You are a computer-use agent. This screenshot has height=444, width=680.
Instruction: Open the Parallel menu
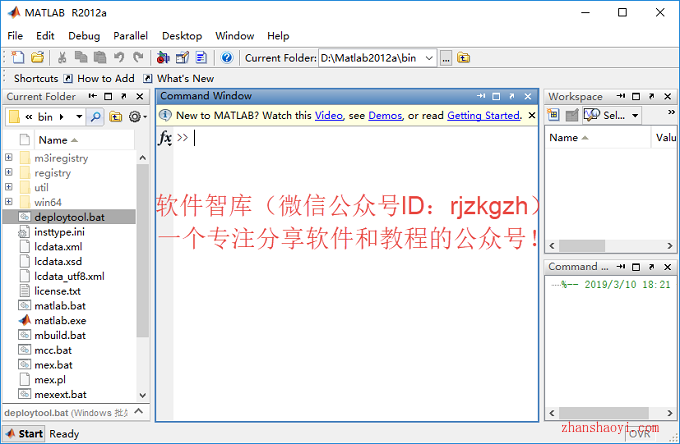tap(131, 36)
